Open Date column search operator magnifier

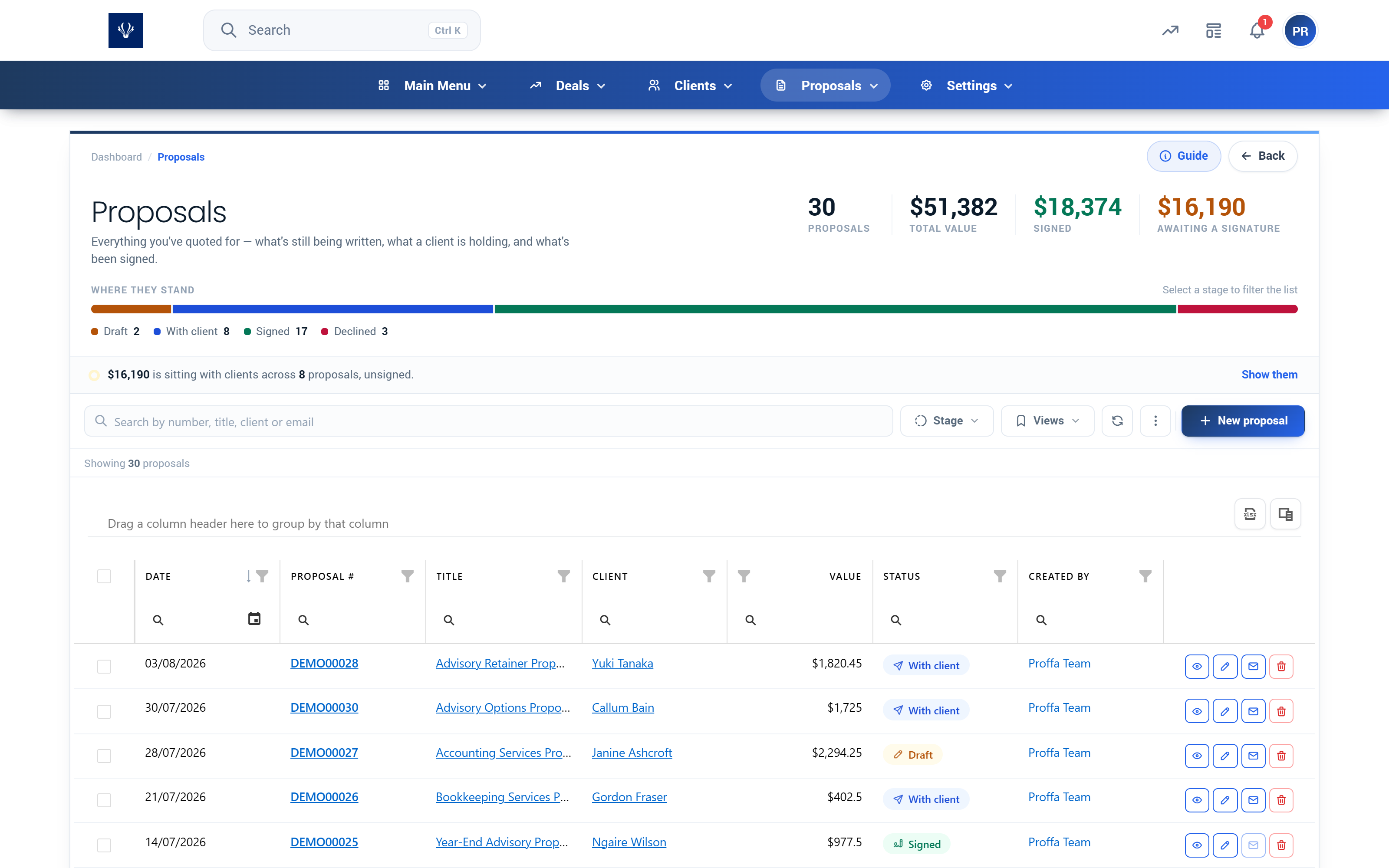[x=158, y=620]
